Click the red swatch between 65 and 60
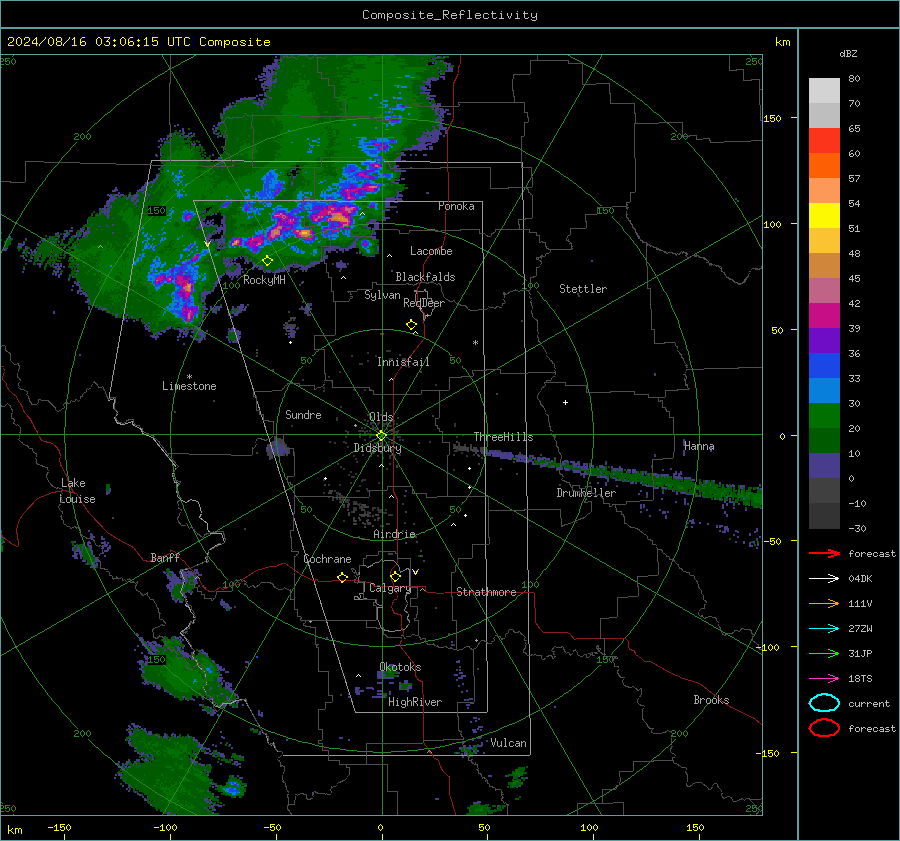The width and height of the screenshot is (900, 841). [824, 141]
